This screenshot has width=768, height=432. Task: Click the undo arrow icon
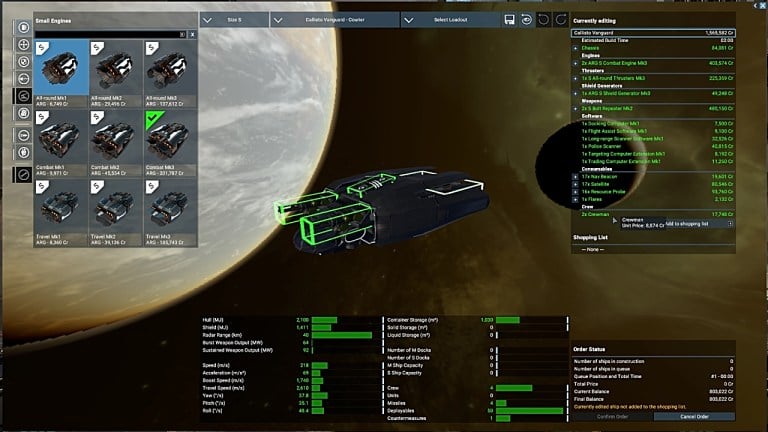tap(544, 19)
